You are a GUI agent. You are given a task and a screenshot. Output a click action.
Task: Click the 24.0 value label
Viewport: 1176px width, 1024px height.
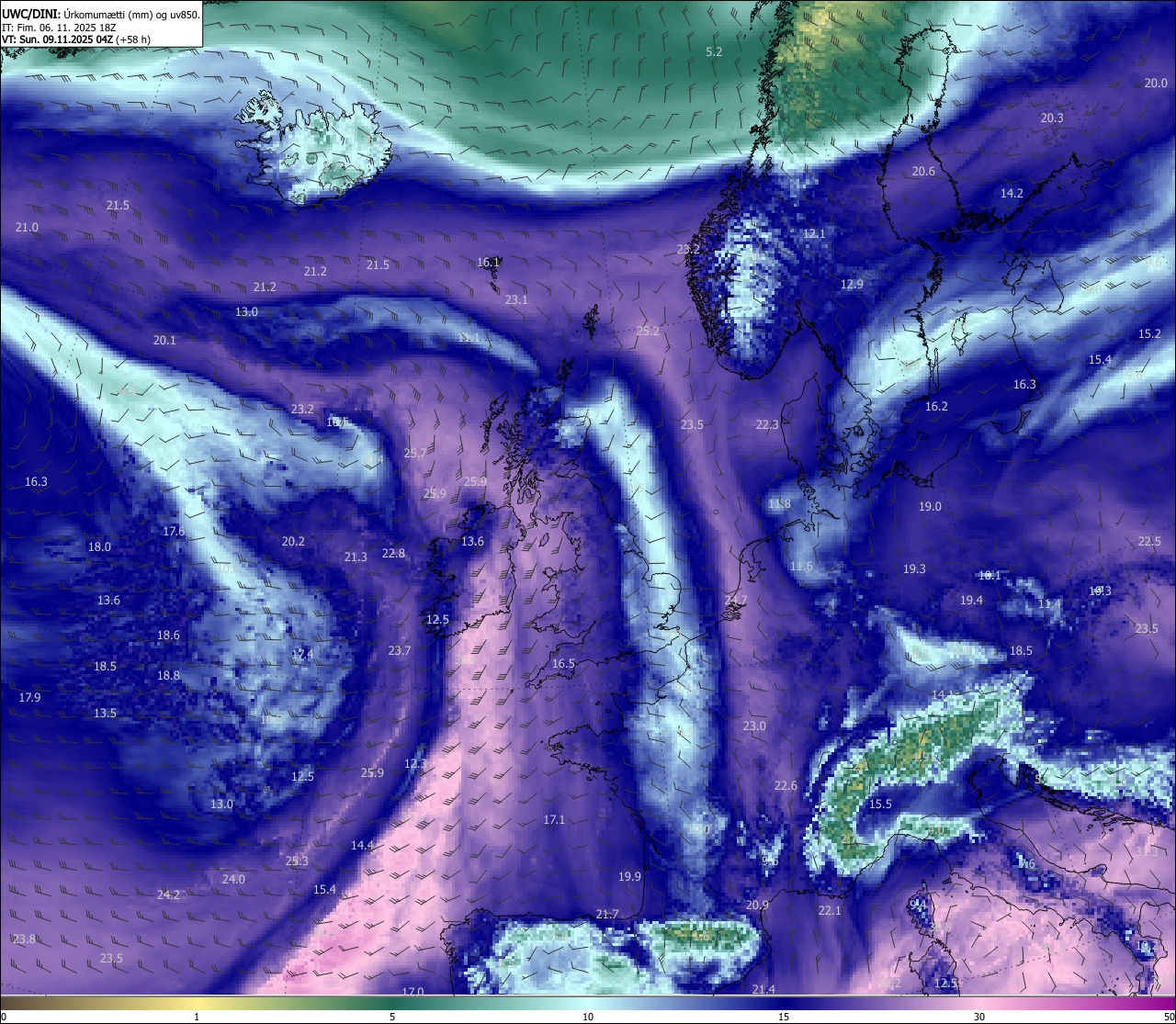(233, 880)
